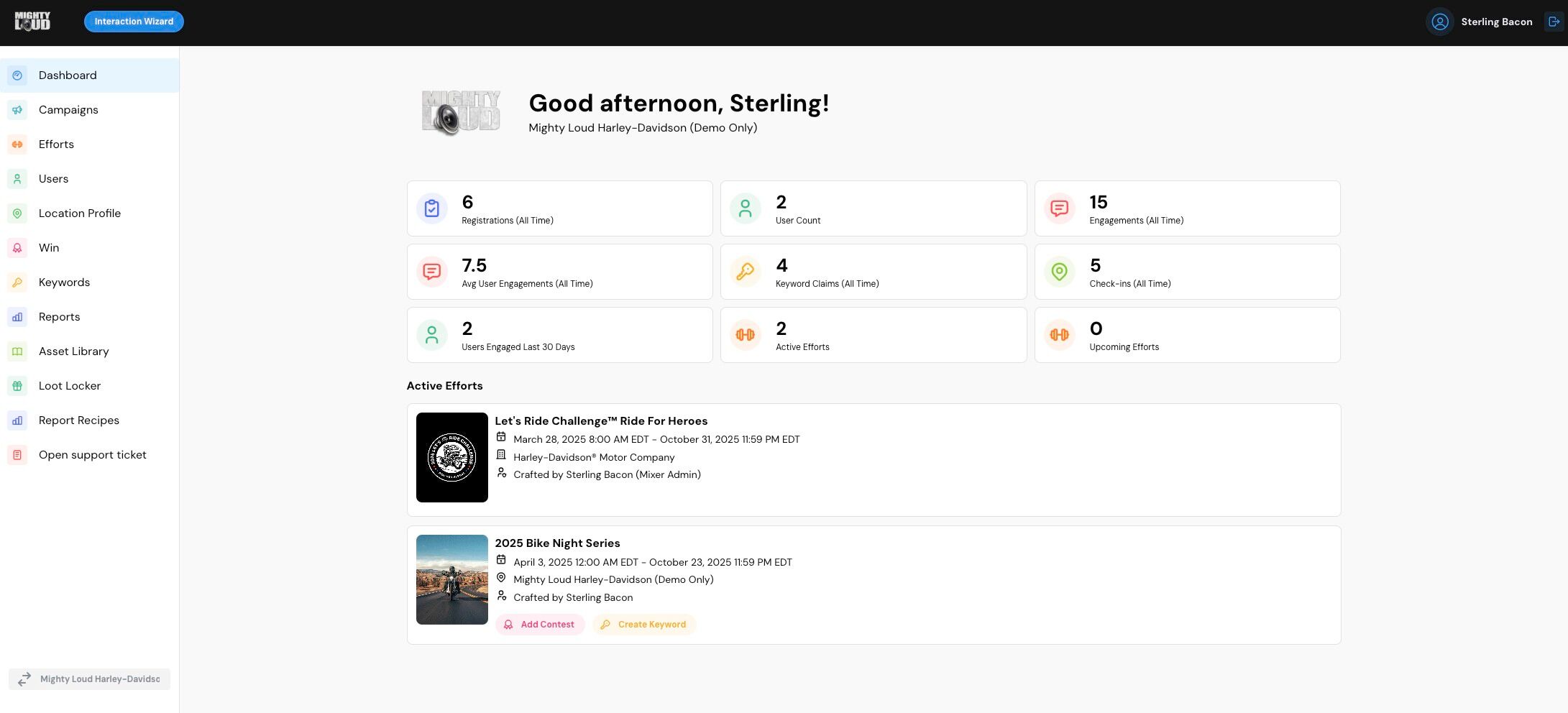This screenshot has height=713, width=1568.
Task: Click Sterling Bacon username in header
Action: coord(1497,22)
